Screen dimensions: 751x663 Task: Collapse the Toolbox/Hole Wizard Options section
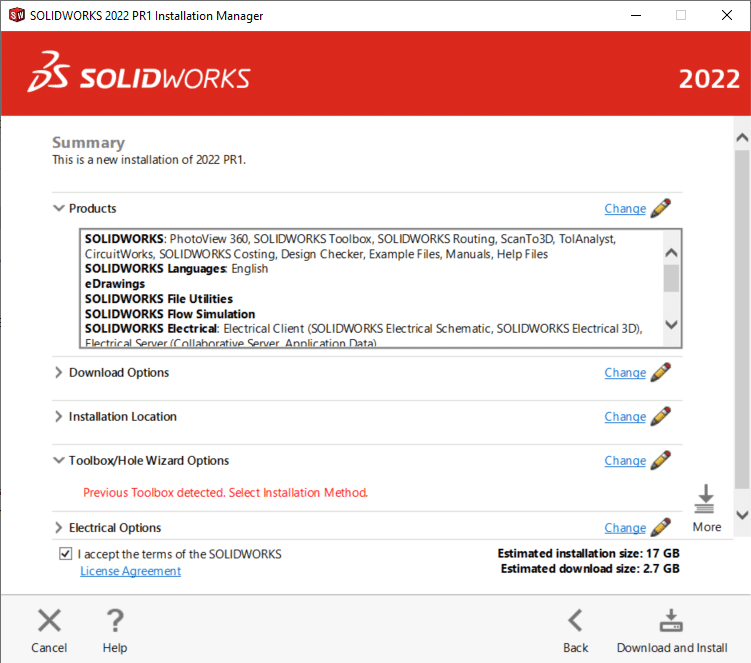58,461
